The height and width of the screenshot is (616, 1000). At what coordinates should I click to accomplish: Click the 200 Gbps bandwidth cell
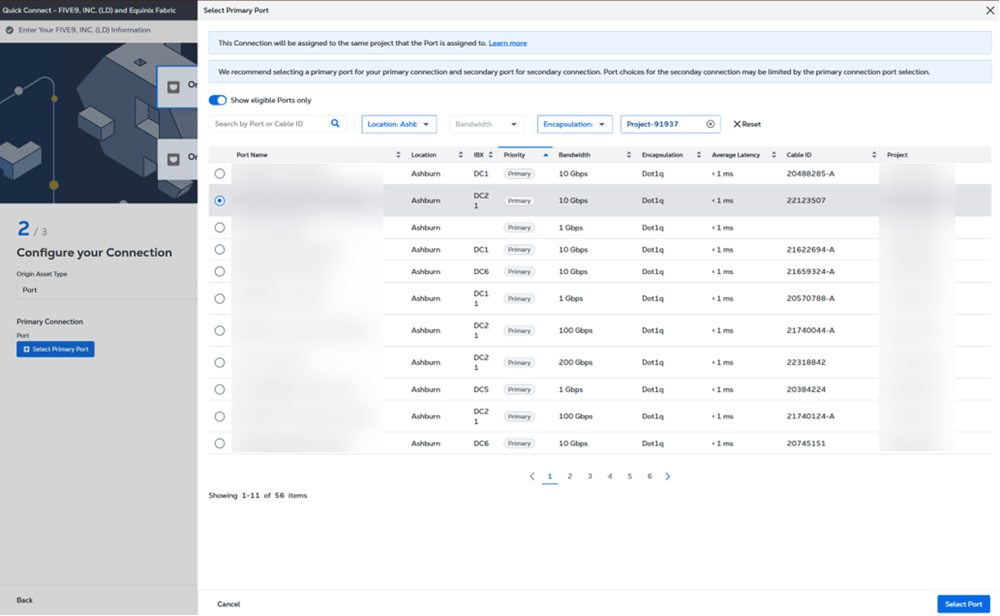coord(575,362)
